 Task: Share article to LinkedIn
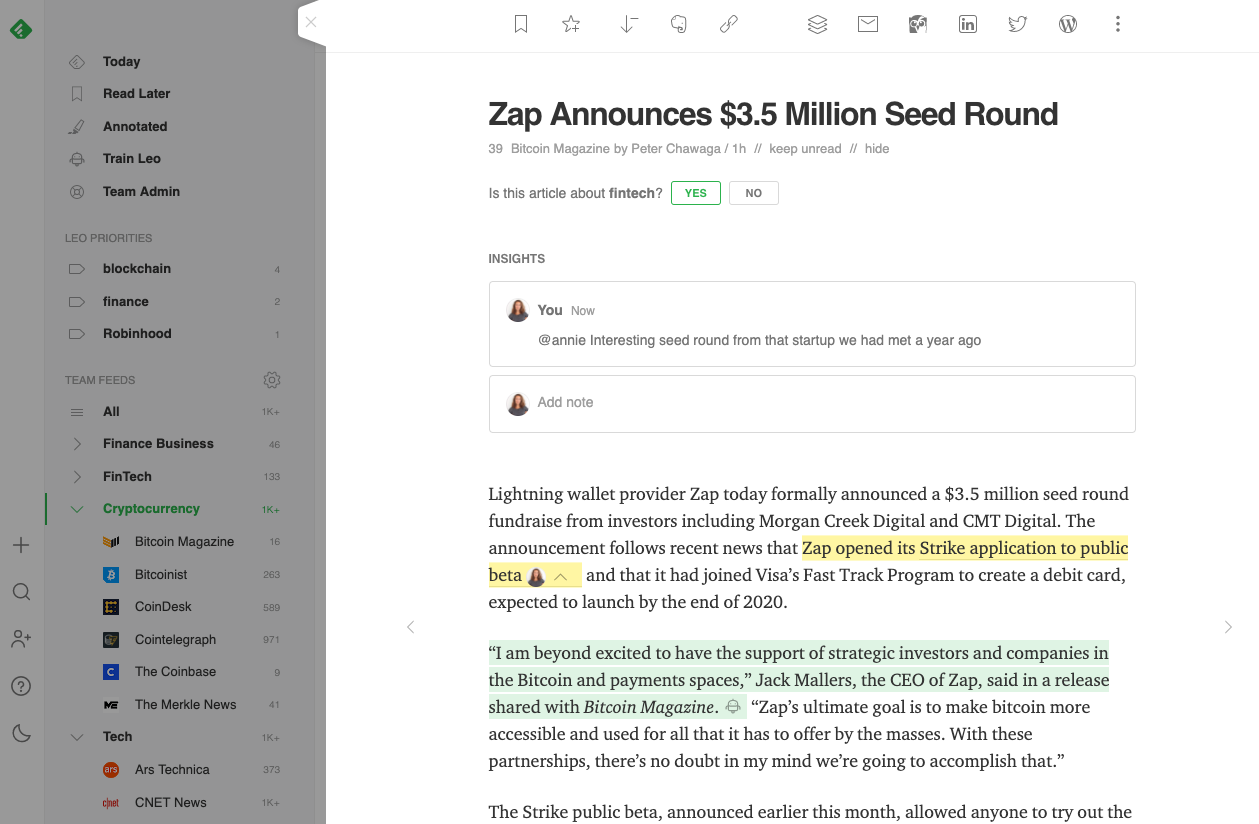968,24
